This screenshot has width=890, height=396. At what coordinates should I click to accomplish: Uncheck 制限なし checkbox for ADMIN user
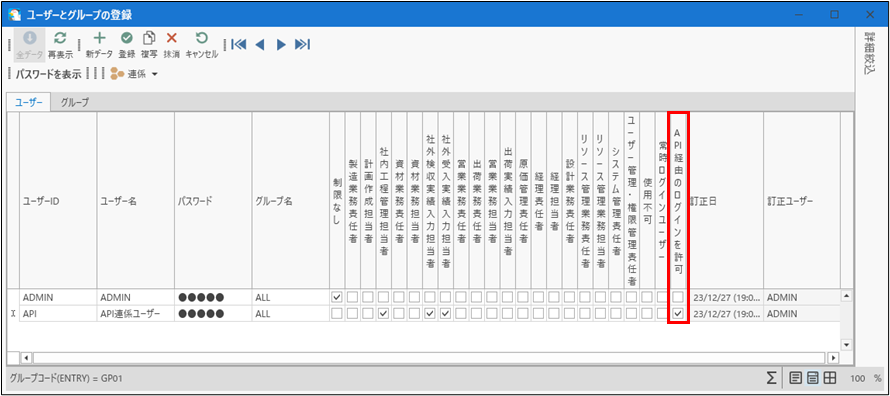pyautogui.click(x=337, y=297)
